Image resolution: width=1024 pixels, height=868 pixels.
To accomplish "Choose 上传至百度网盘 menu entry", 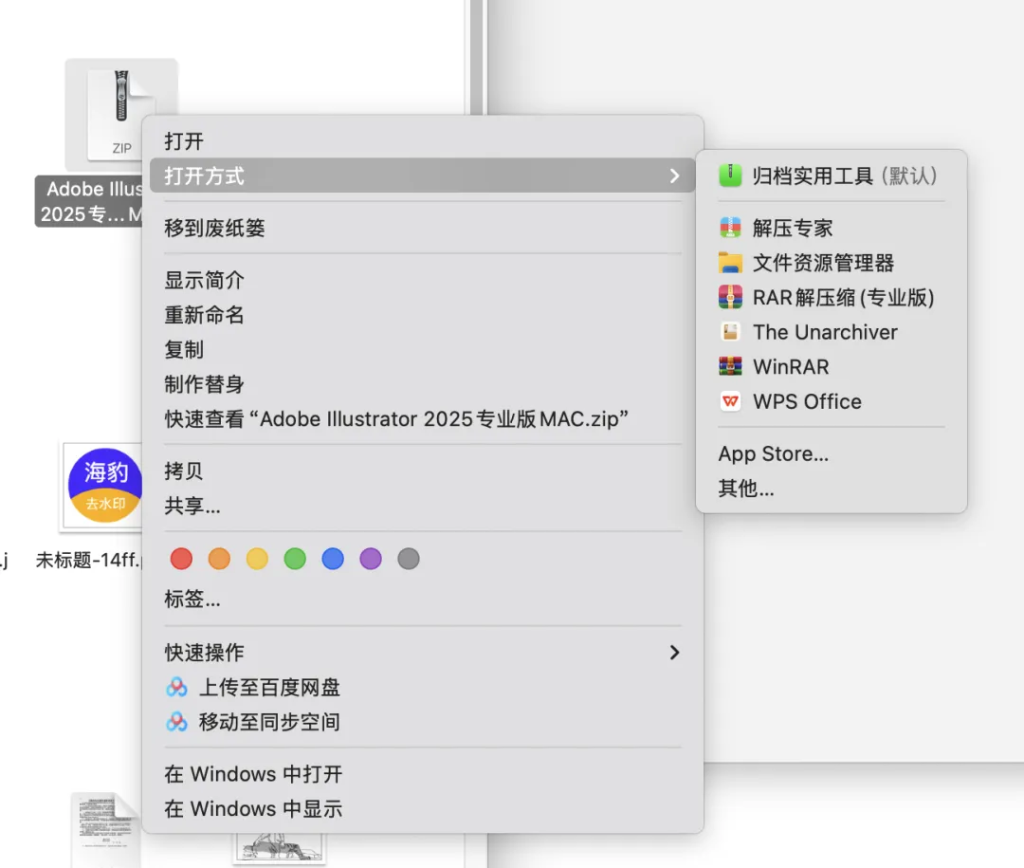I will coord(422,687).
